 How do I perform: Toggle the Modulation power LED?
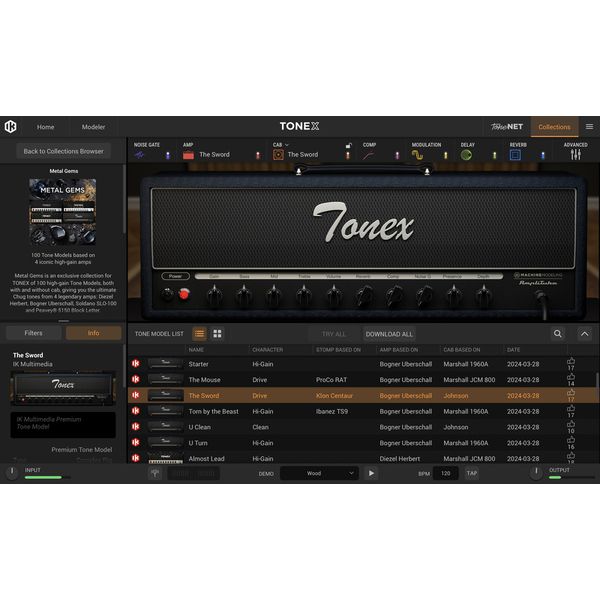[445, 155]
